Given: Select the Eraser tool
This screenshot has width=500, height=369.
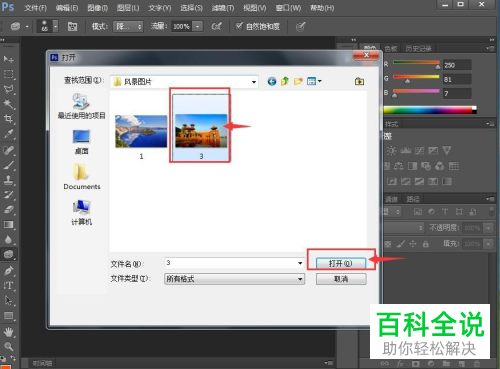Looking at the screenshot, I should [8, 210].
